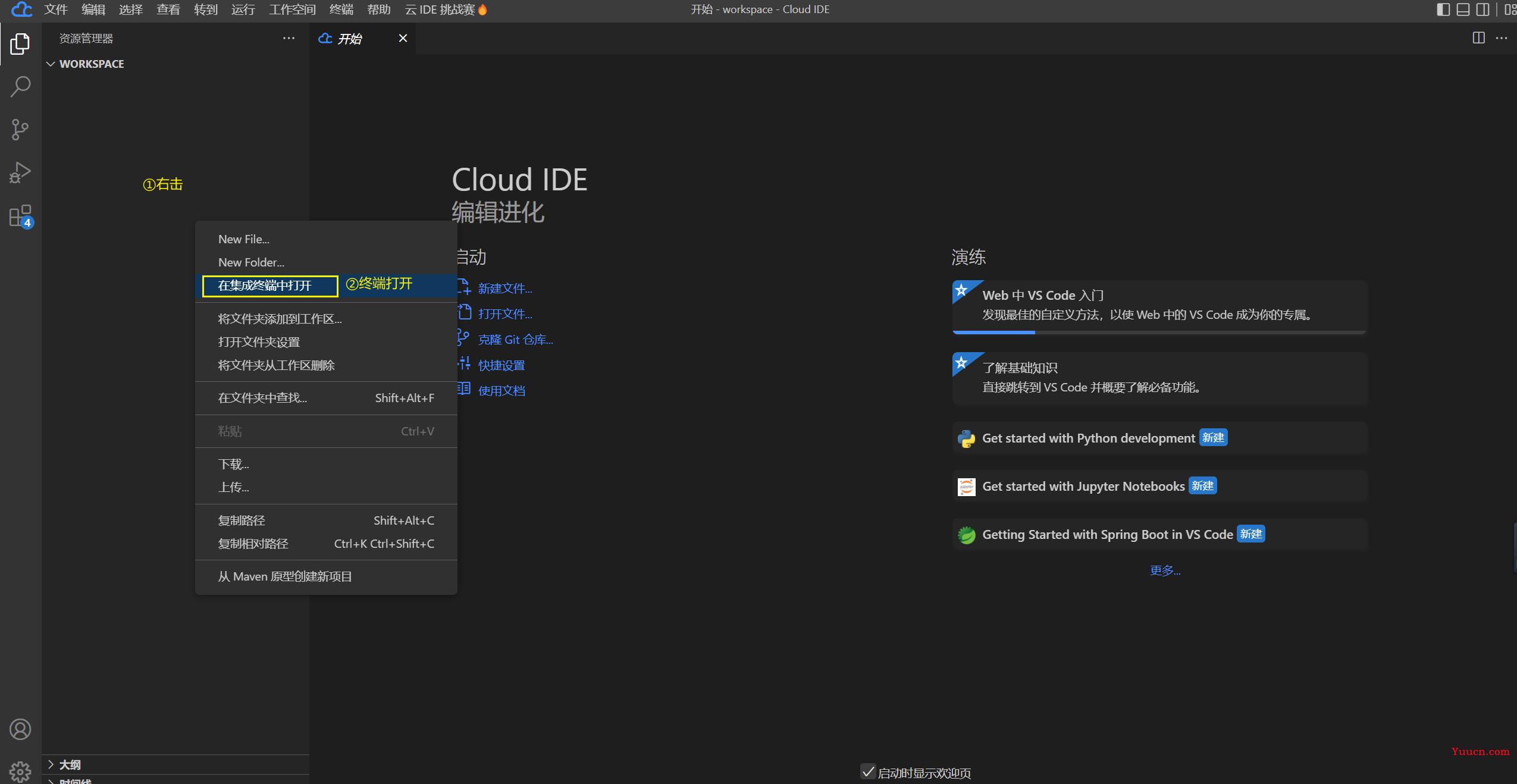Click the 克隆 Git 仓库... link

click(x=515, y=340)
